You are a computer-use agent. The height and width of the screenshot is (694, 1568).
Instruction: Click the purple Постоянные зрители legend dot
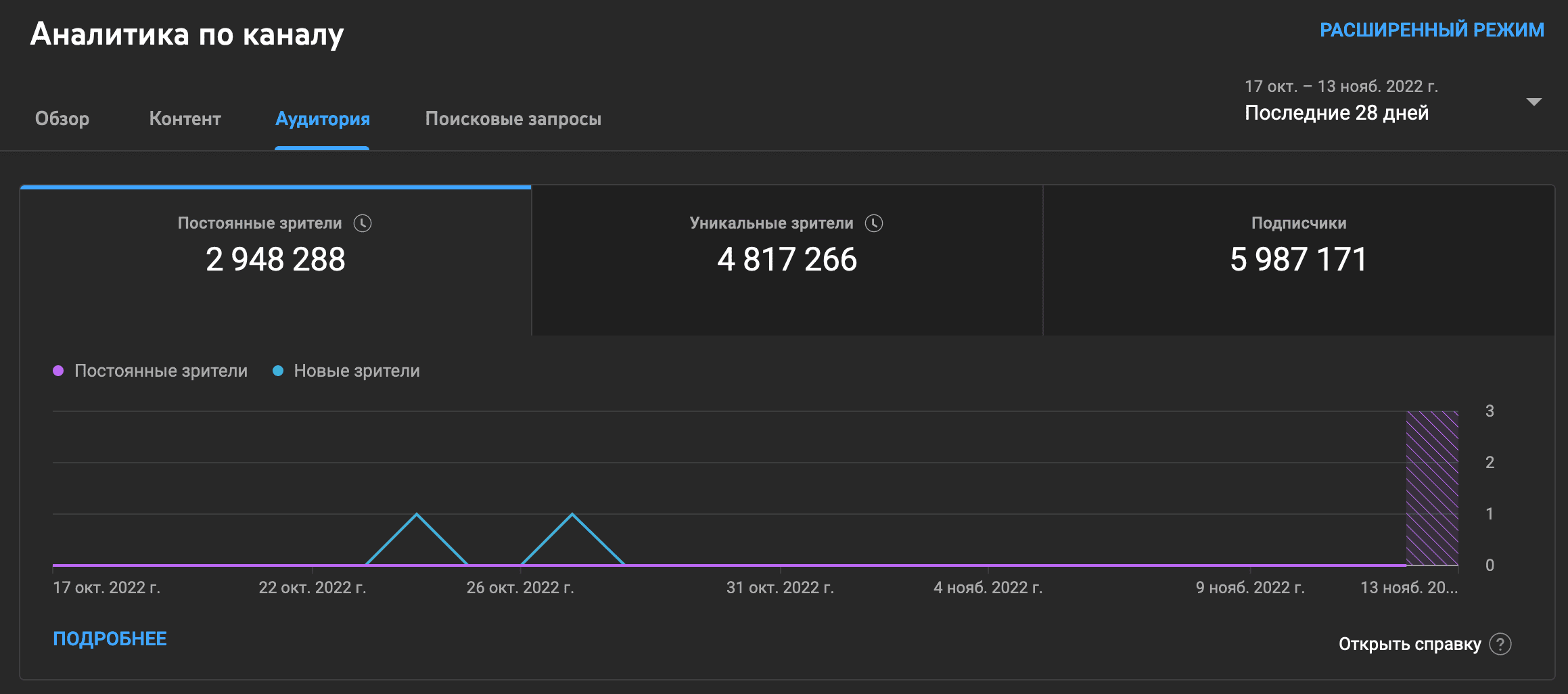tap(58, 371)
